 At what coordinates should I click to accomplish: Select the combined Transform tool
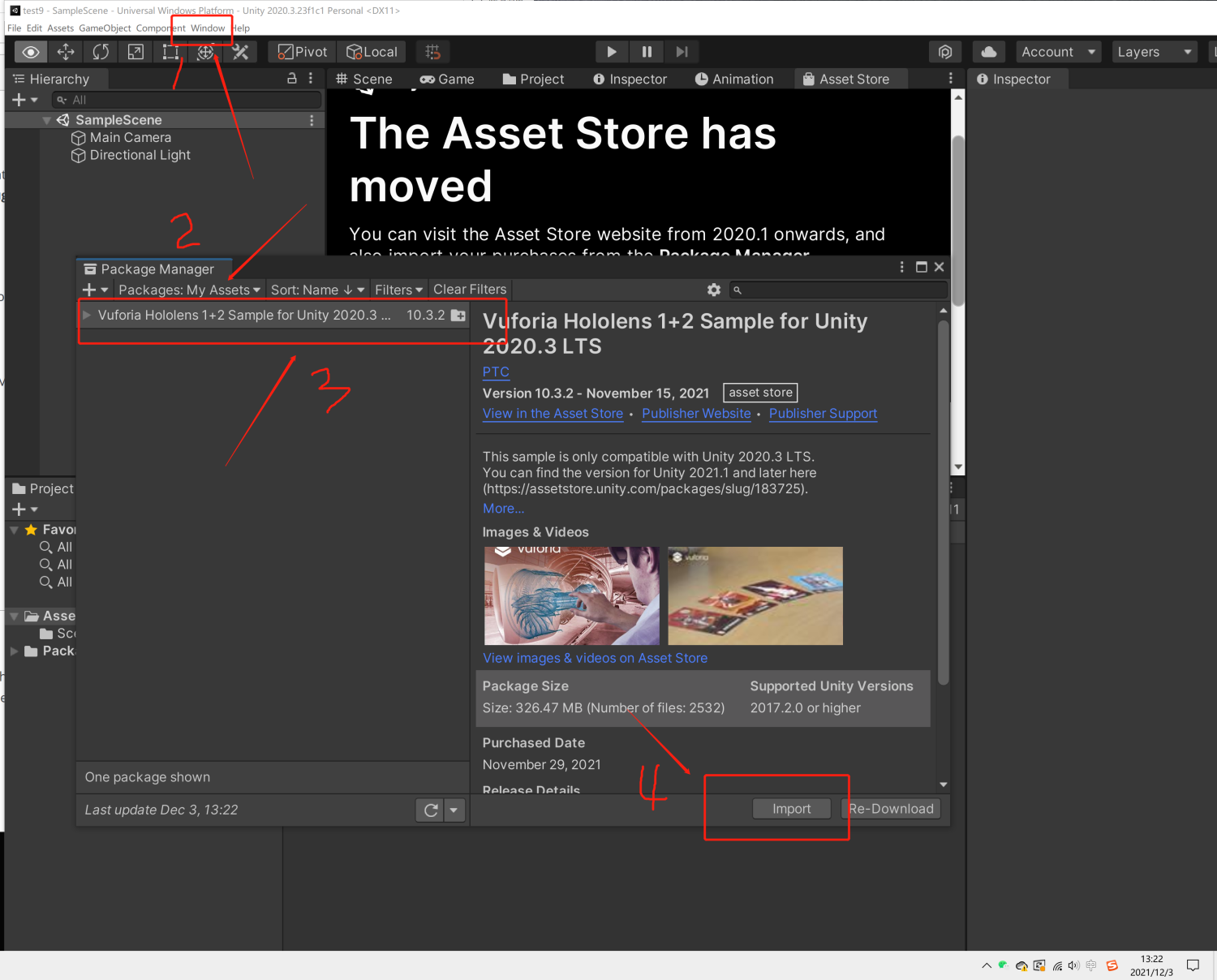click(x=205, y=52)
